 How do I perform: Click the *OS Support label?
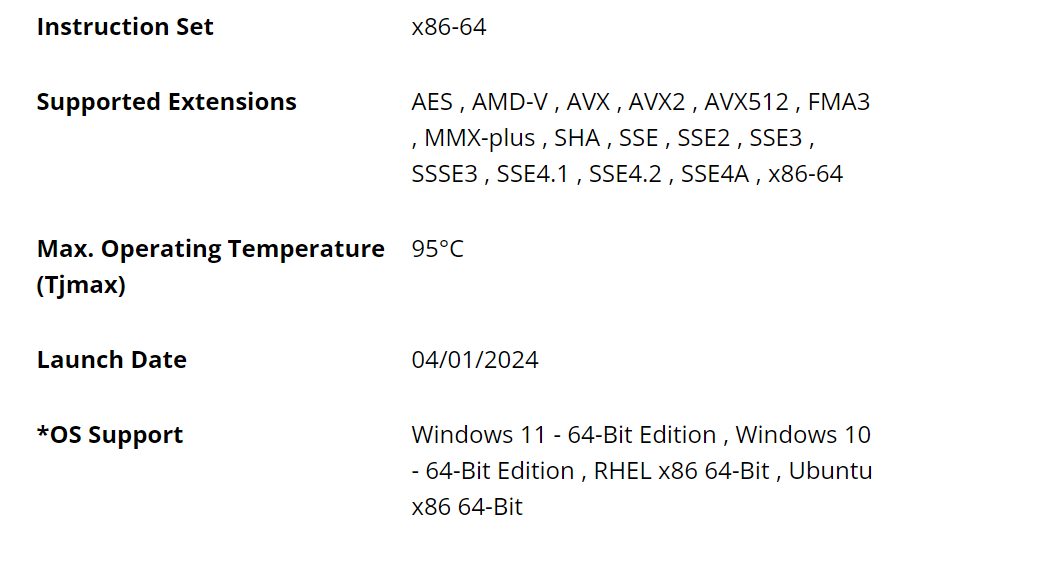pos(110,435)
